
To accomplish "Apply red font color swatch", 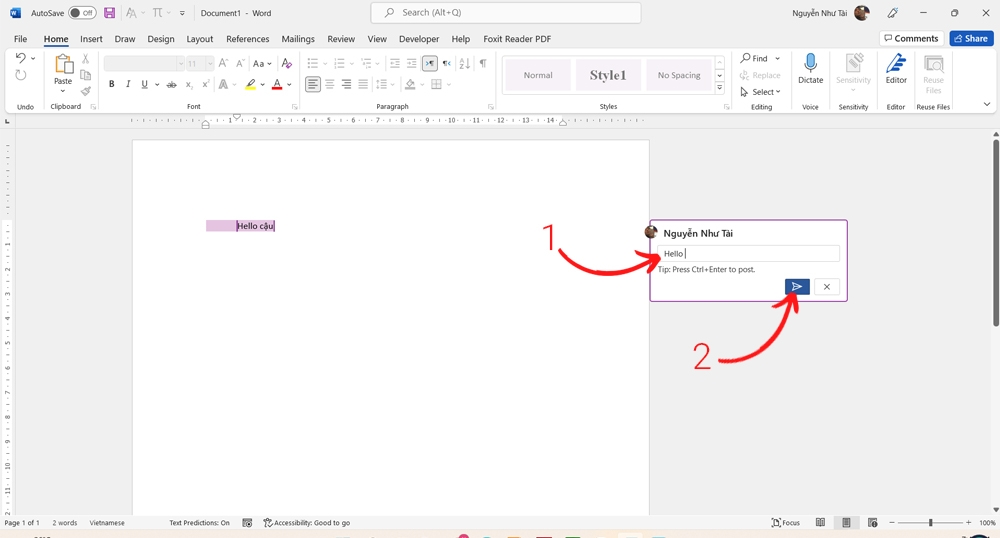I will click(277, 84).
